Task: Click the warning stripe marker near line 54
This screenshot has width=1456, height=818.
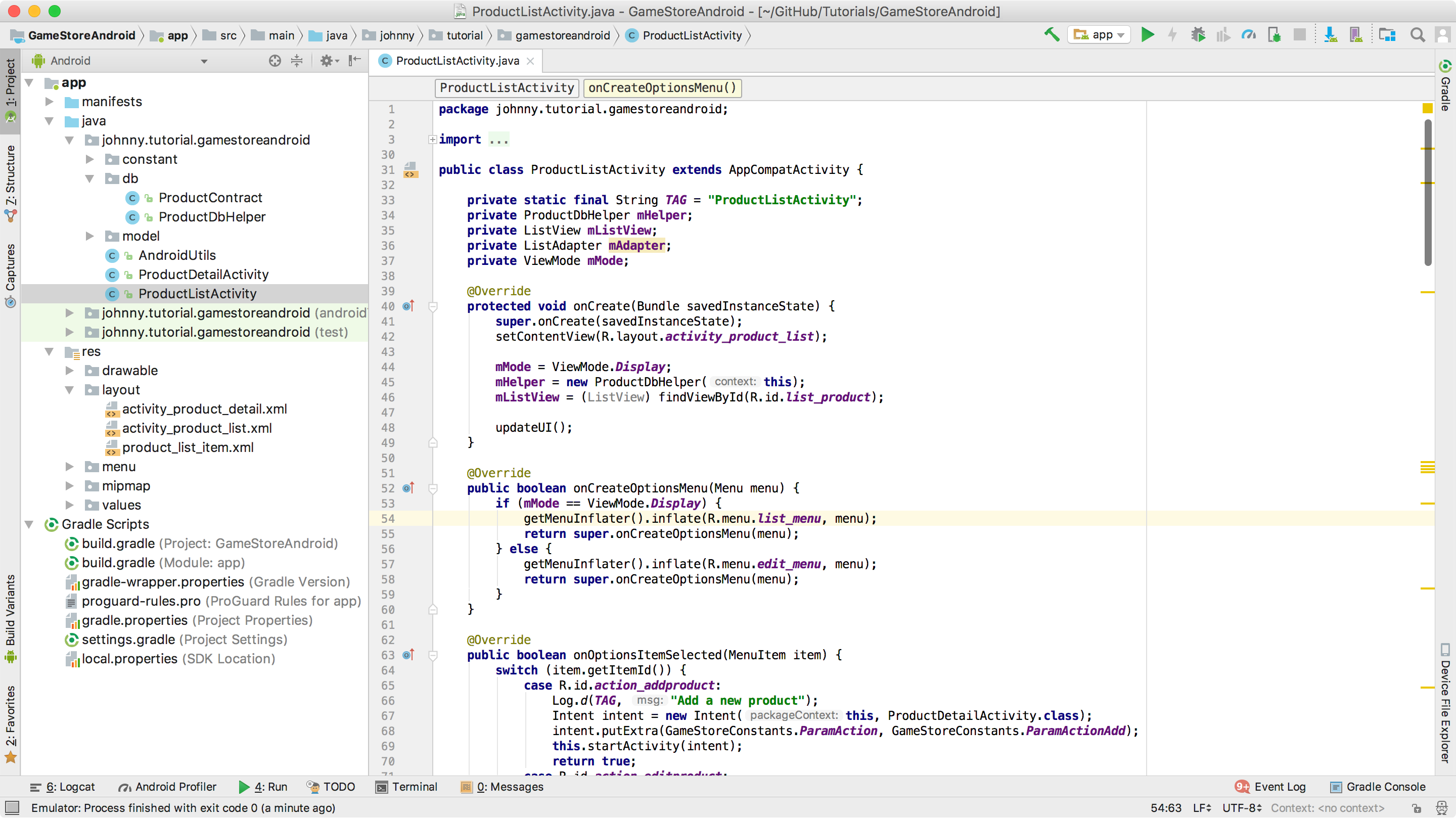Action: 1428,503
